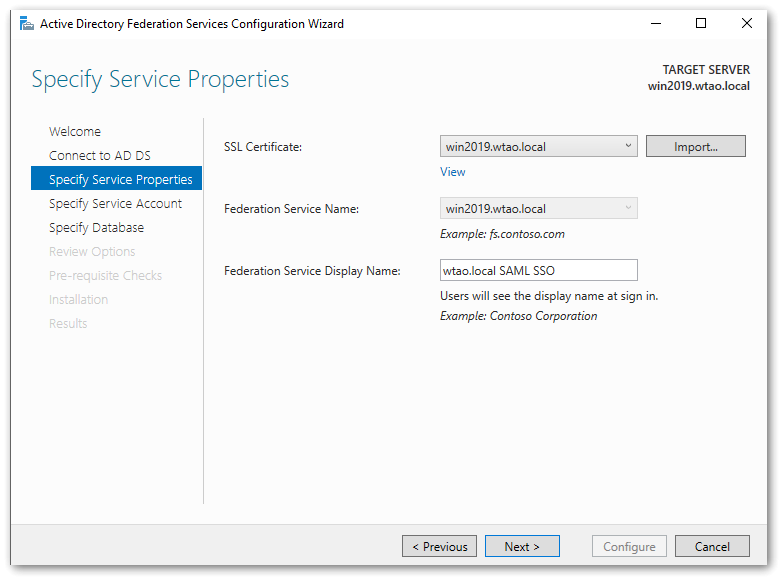Image resolution: width=780 pixels, height=578 pixels.
Task: Click the Results step in sidebar
Action: click(x=68, y=324)
